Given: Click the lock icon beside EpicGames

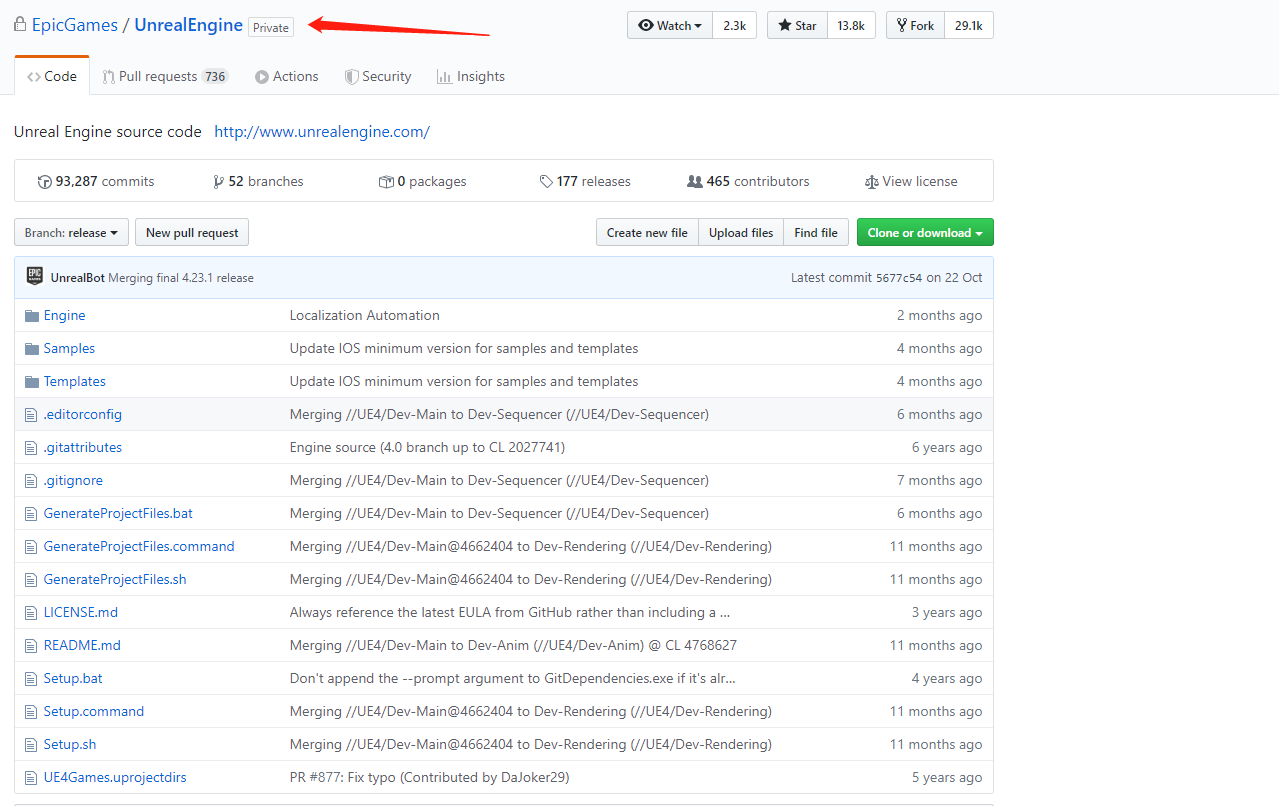Looking at the screenshot, I should [20, 24].
